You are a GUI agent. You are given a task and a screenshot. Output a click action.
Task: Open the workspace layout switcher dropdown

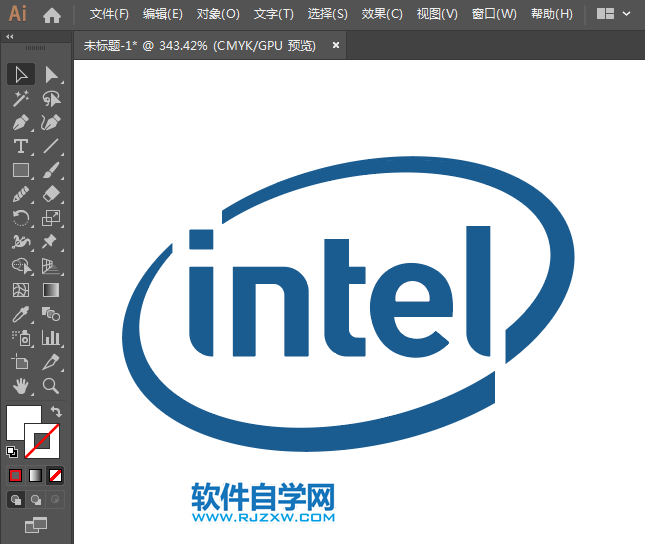(x=612, y=14)
